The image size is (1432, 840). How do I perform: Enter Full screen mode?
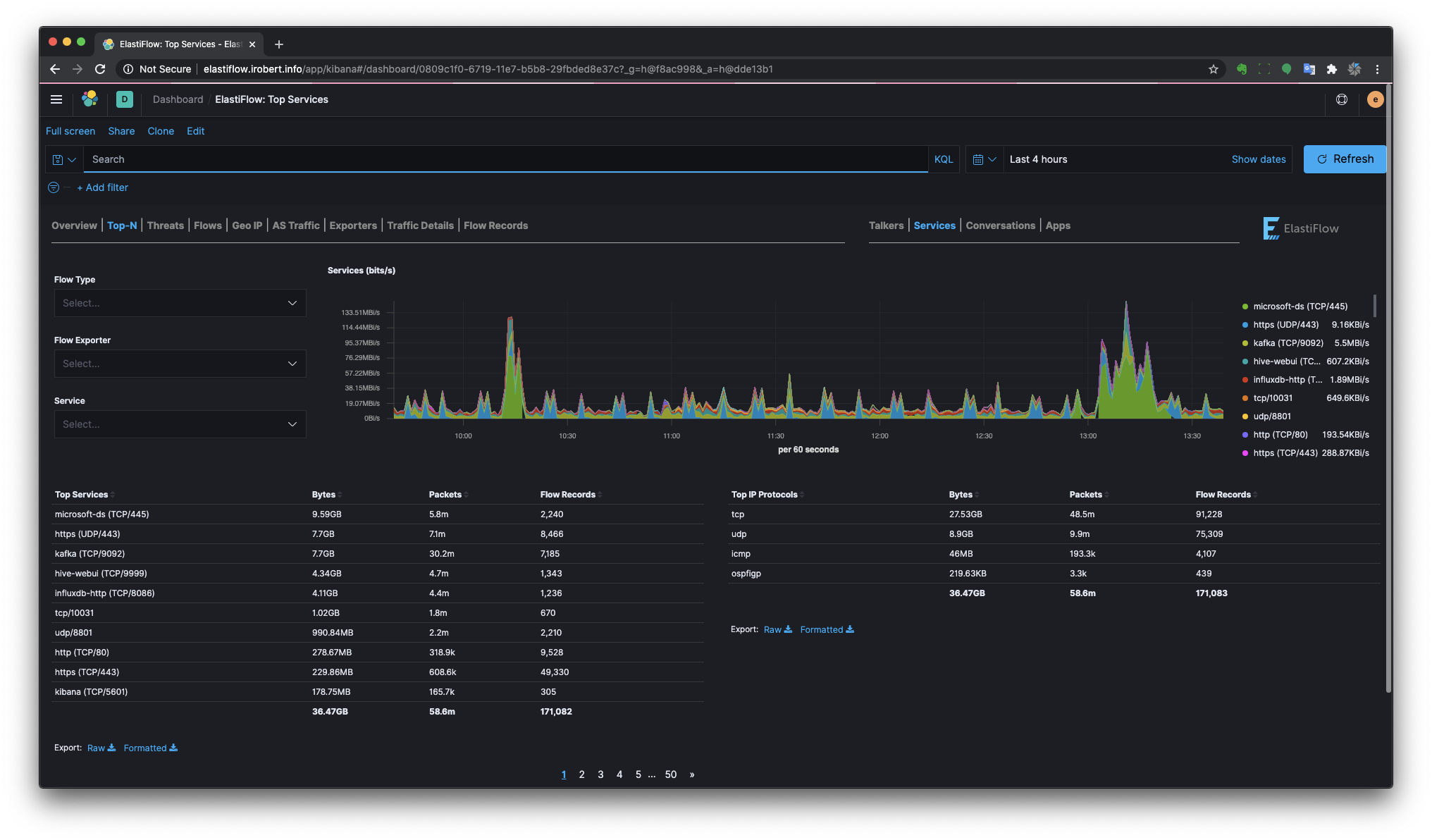(70, 131)
